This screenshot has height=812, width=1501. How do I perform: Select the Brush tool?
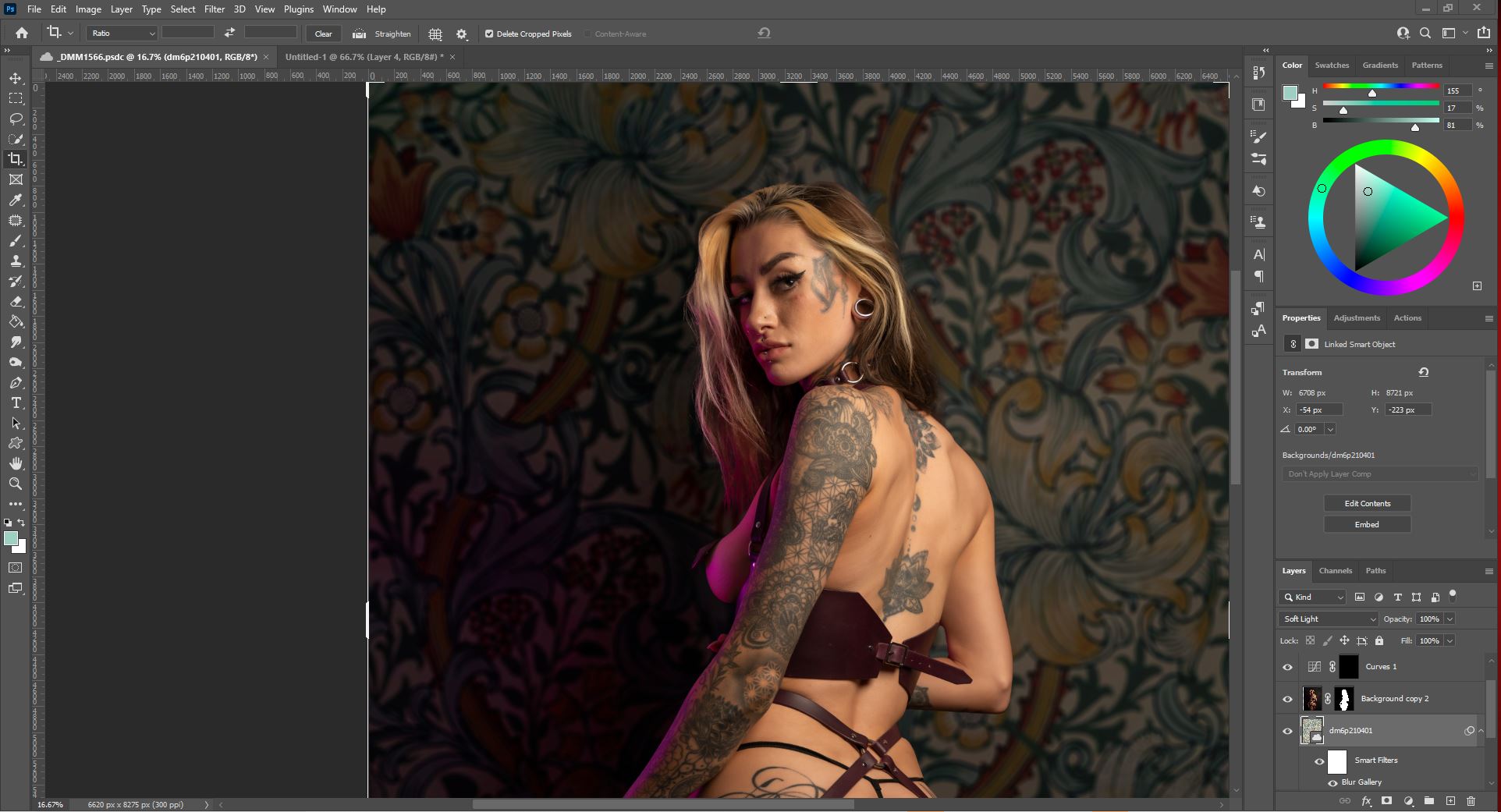click(x=16, y=241)
